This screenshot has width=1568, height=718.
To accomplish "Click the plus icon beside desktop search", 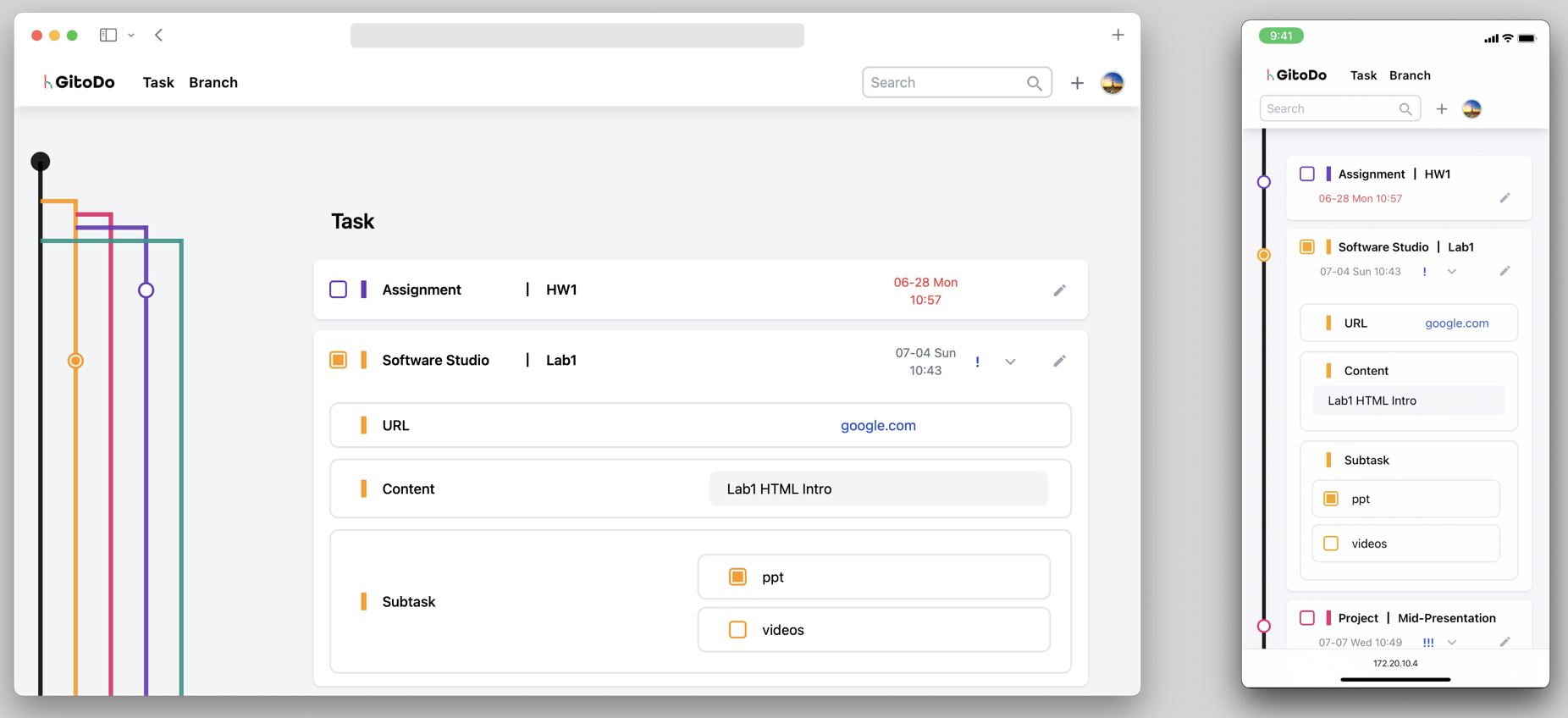I will coord(1076,83).
